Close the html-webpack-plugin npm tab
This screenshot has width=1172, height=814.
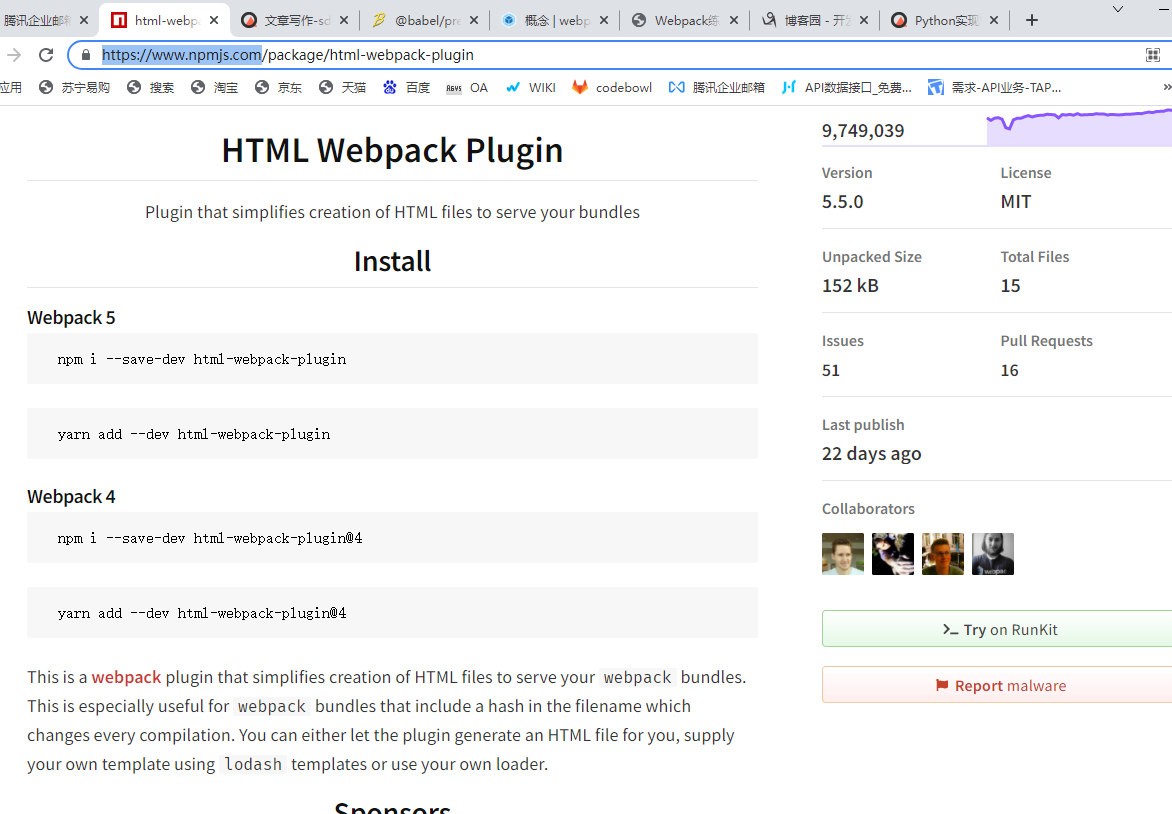click(214, 20)
